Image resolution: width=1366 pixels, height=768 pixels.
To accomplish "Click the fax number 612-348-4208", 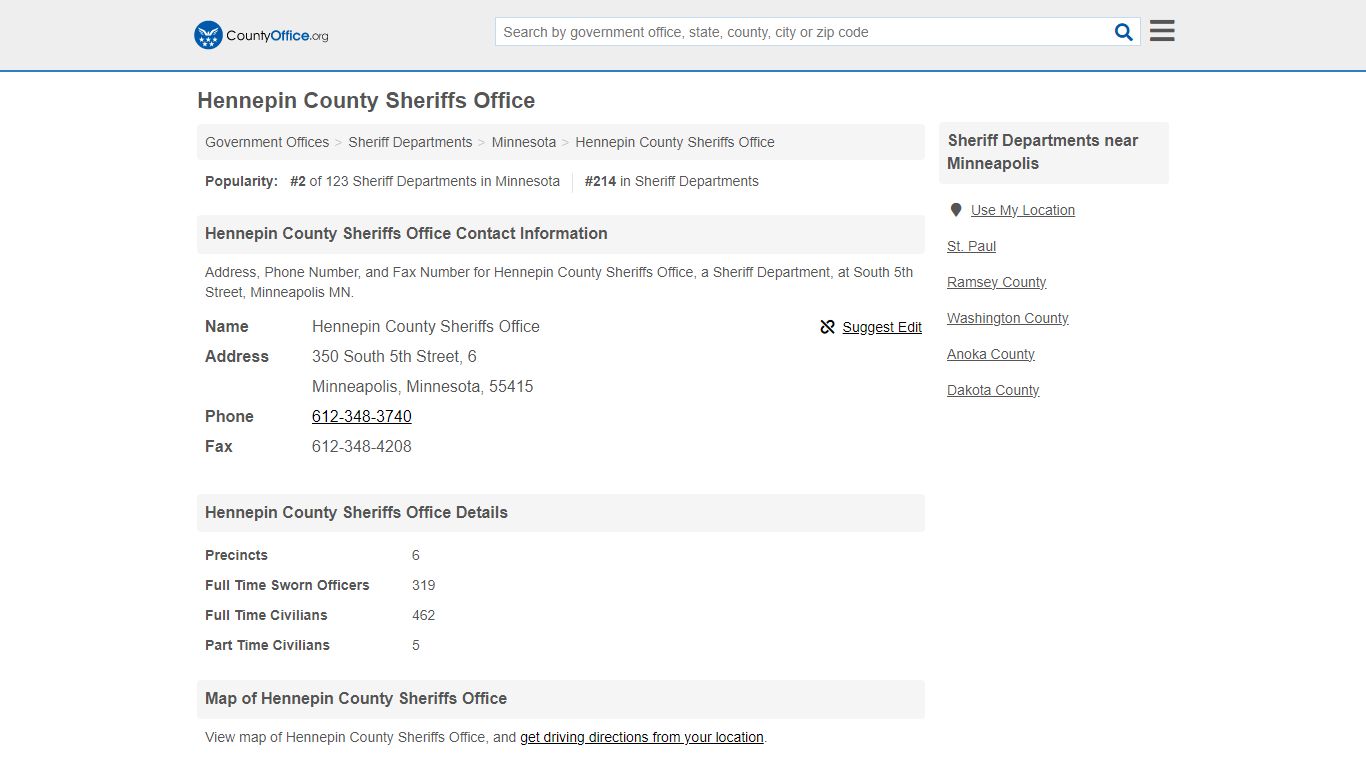I will point(362,446).
